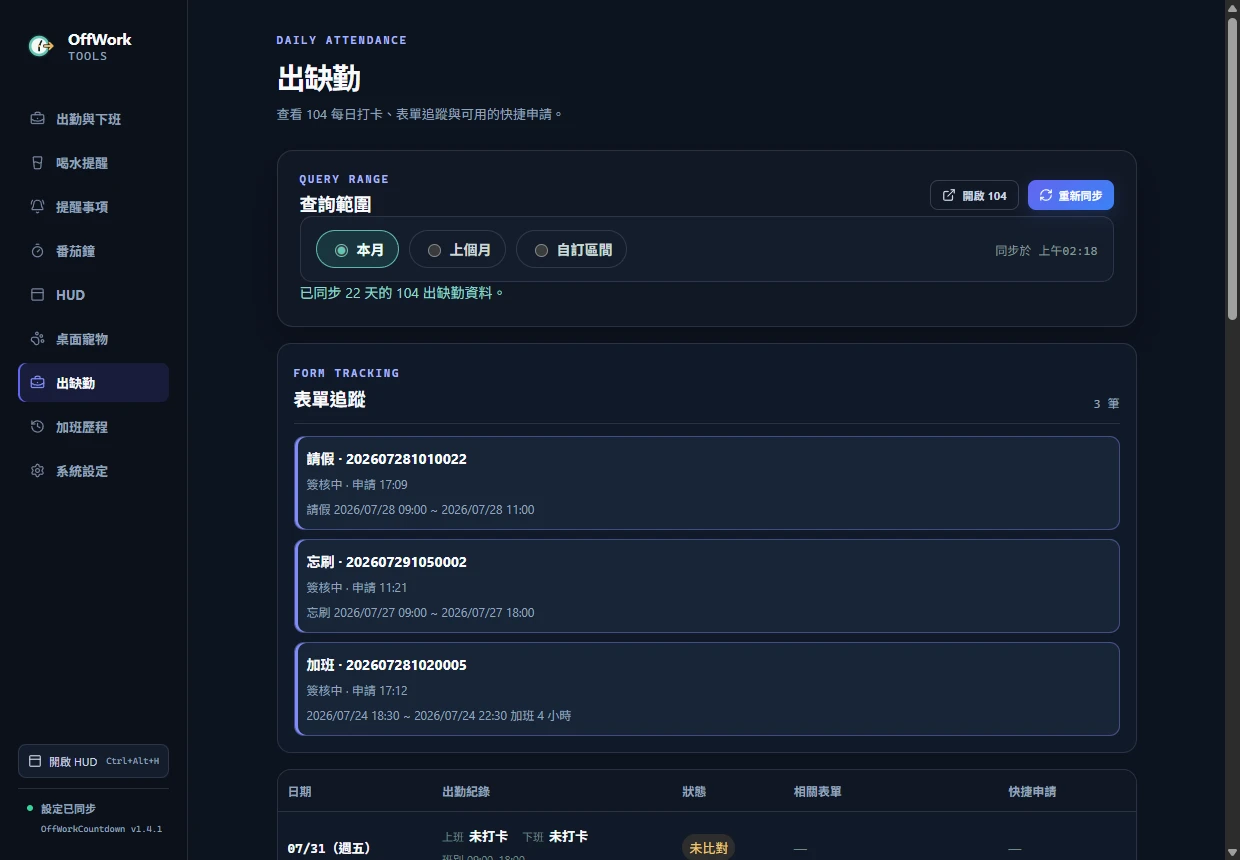The width and height of the screenshot is (1240, 860).
Task: Open 加班歷程 page
Action: (x=93, y=427)
